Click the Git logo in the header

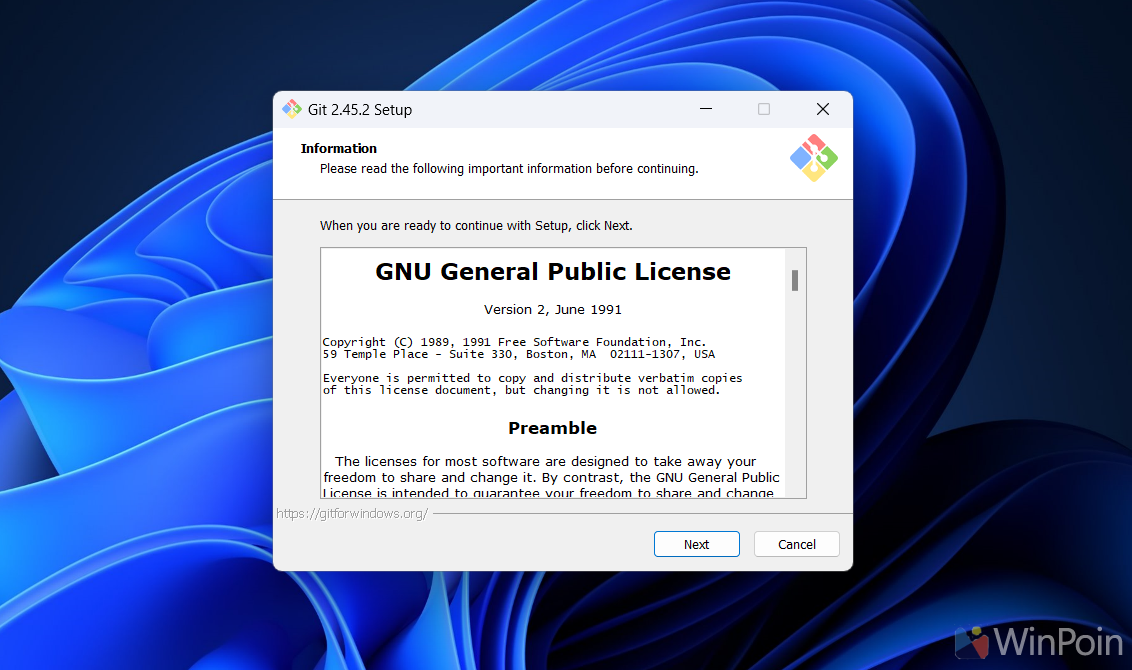814,157
